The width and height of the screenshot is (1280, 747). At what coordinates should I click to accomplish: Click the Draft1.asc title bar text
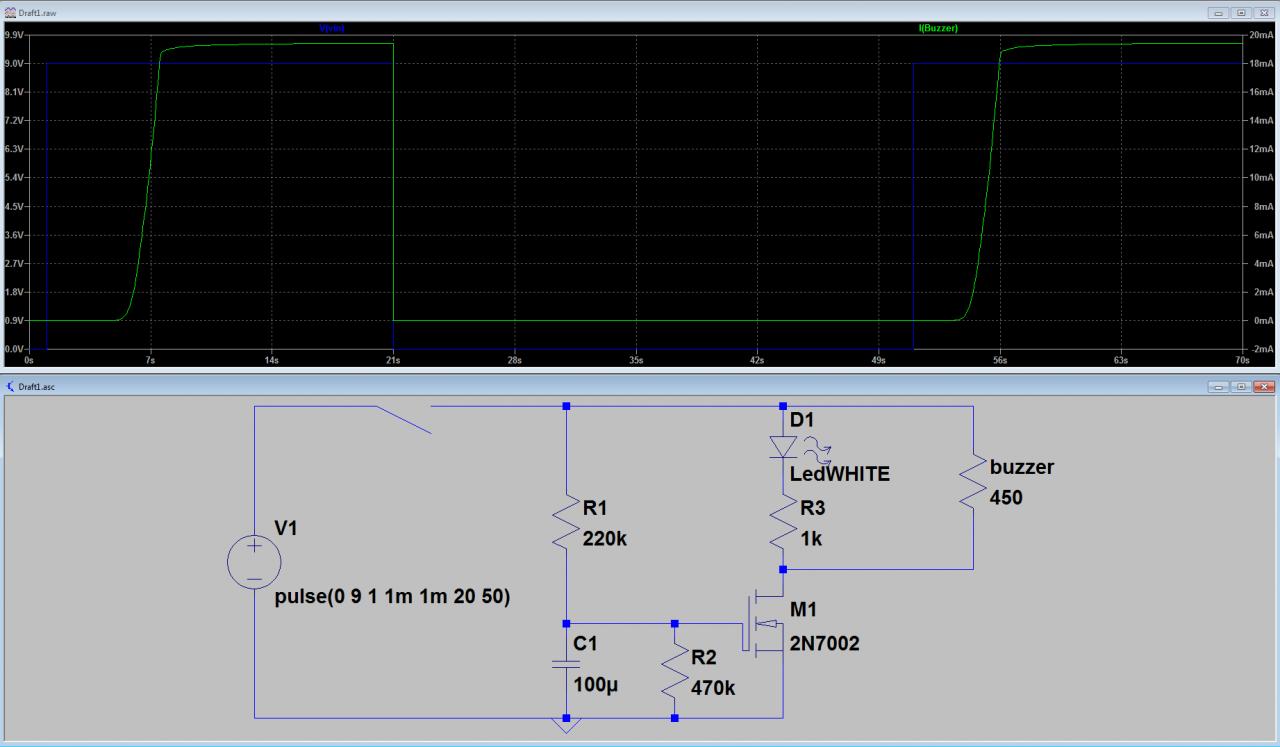tap(37, 386)
